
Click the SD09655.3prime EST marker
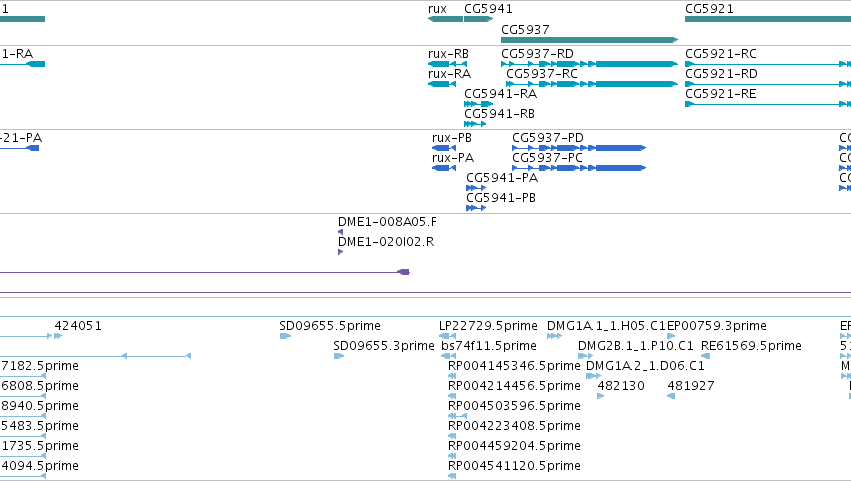(339, 357)
